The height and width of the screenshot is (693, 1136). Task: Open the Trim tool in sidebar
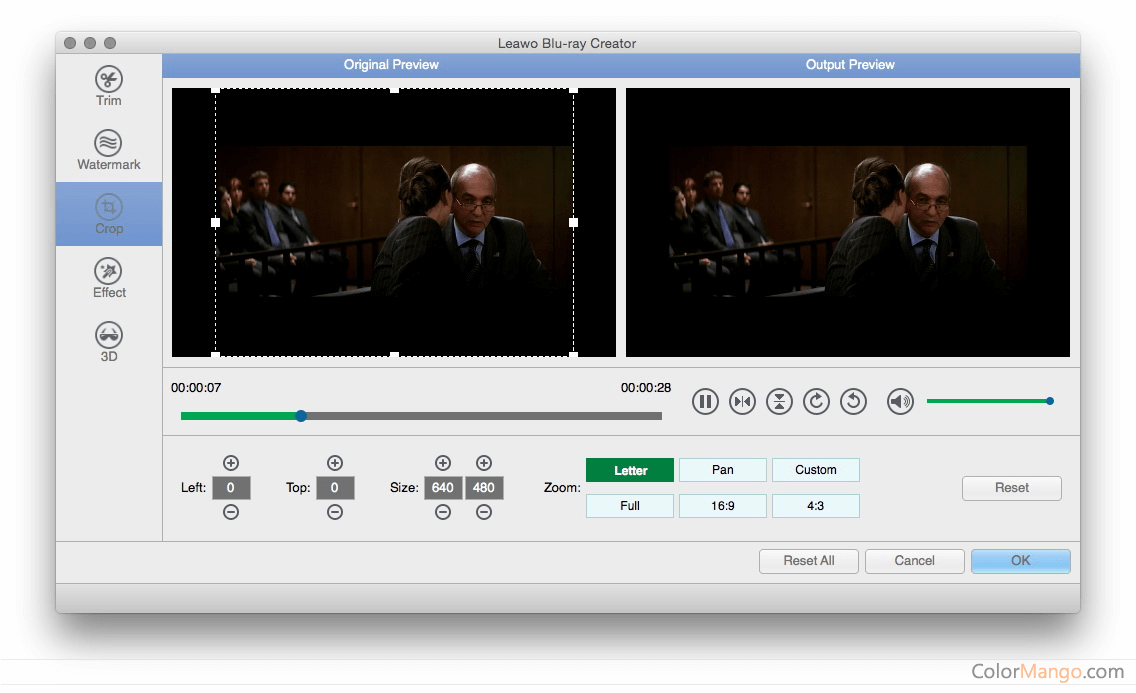tap(109, 86)
